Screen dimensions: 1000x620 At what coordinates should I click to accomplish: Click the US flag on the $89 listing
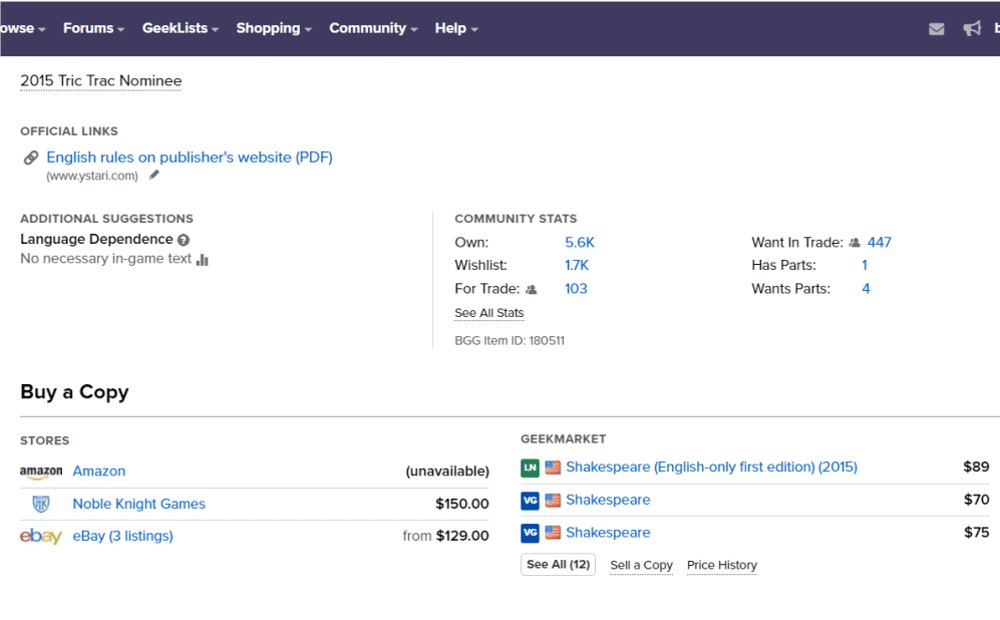coord(553,468)
